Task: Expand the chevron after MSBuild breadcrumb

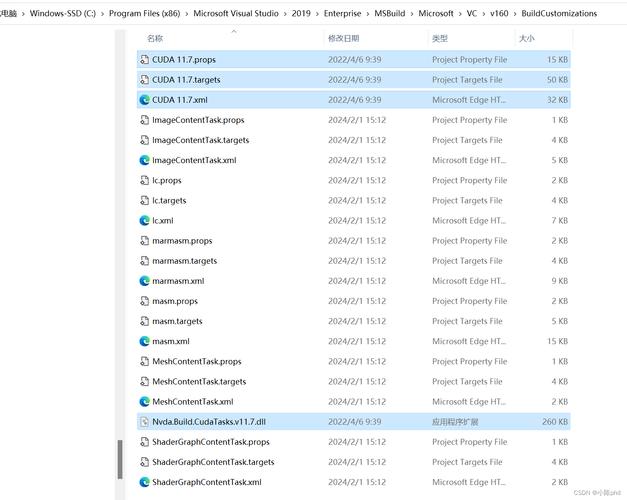Action: [x=412, y=14]
